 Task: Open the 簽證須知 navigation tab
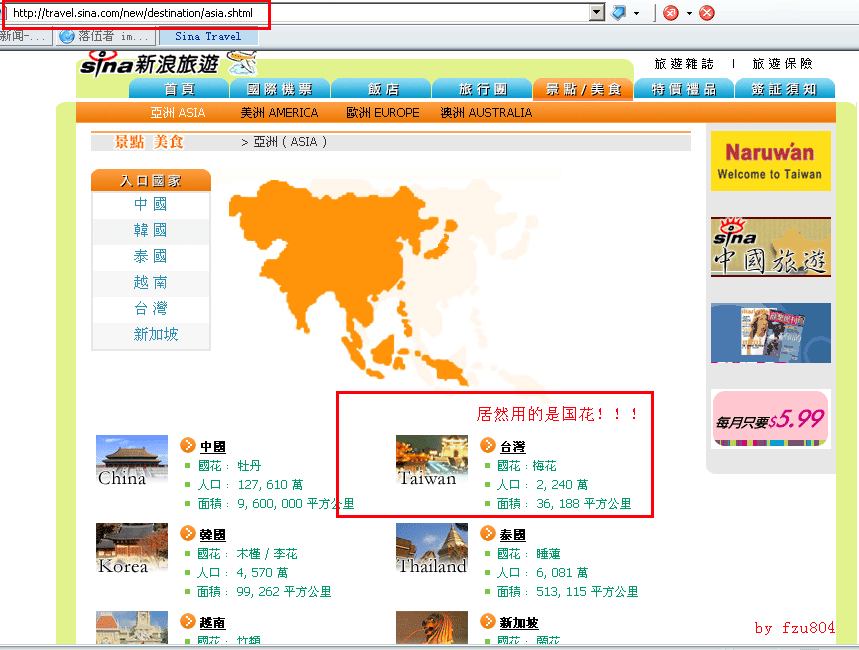tap(784, 89)
